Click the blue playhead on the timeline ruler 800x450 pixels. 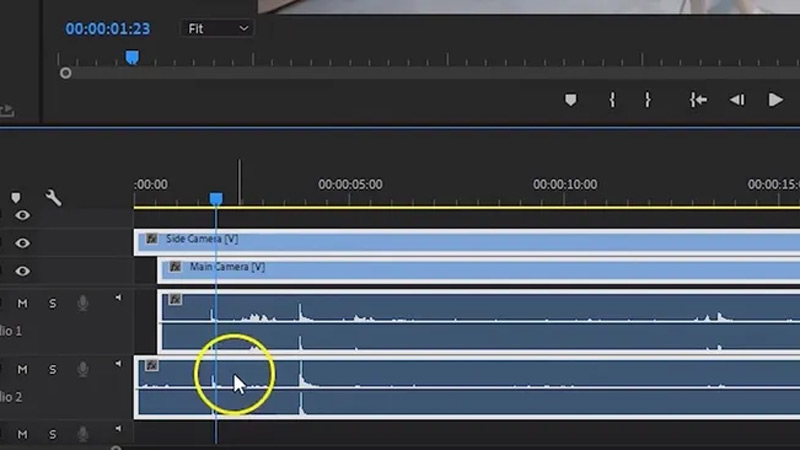pos(216,199)
